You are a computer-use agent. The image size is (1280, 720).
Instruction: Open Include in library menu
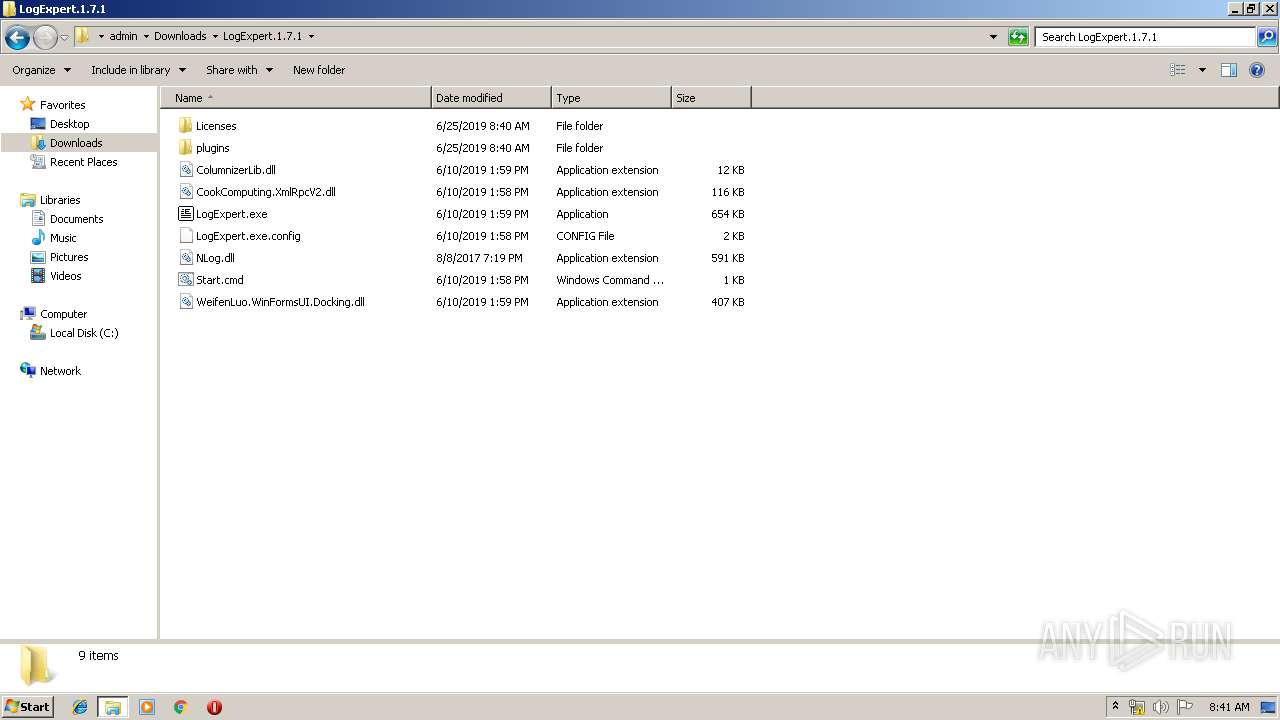pos(139,70)
